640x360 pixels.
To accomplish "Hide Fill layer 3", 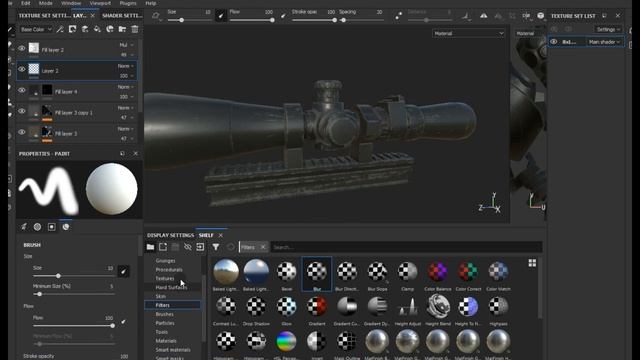I will coord(22,132).
